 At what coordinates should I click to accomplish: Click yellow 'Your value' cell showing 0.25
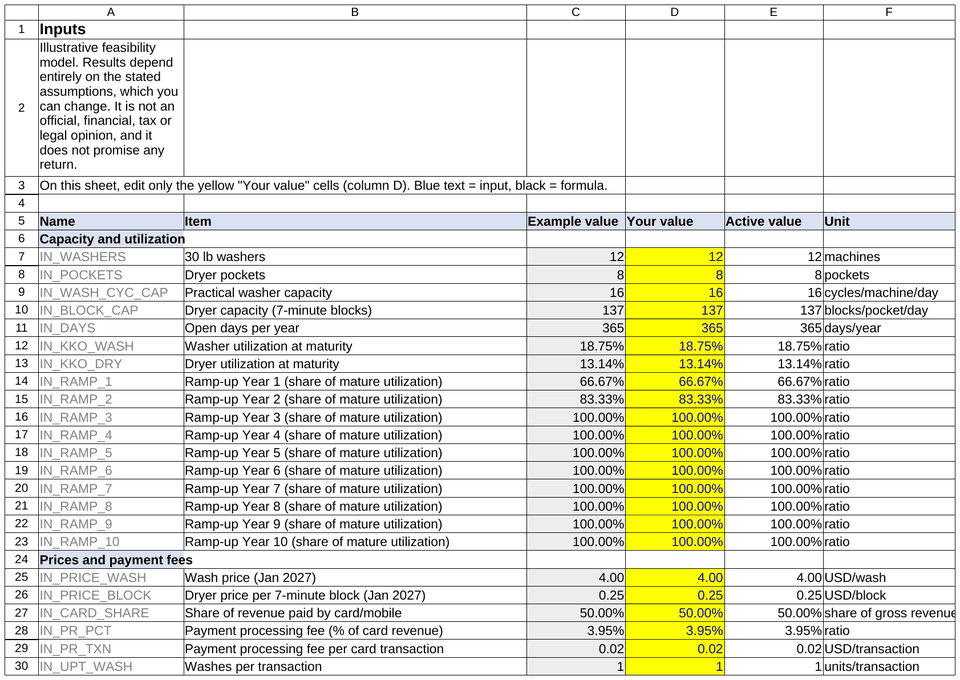click(x=675, y=596)
